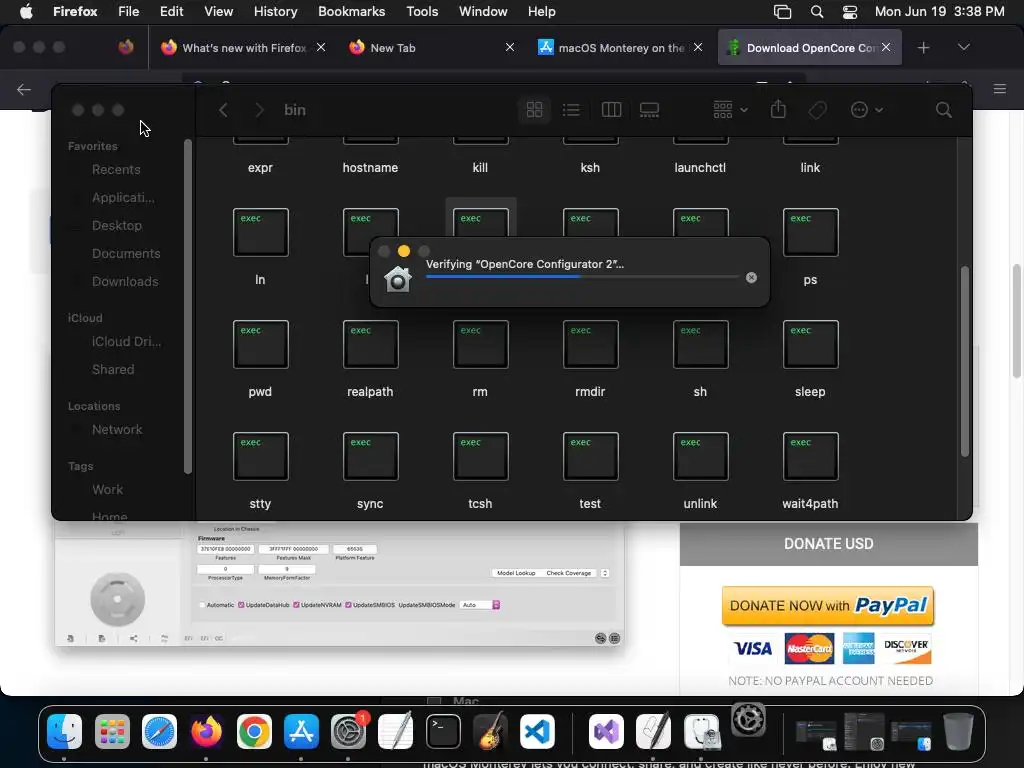Select the unlink exec file
The height and width of the screenshot is (768, 1024).
coord(700,457)
